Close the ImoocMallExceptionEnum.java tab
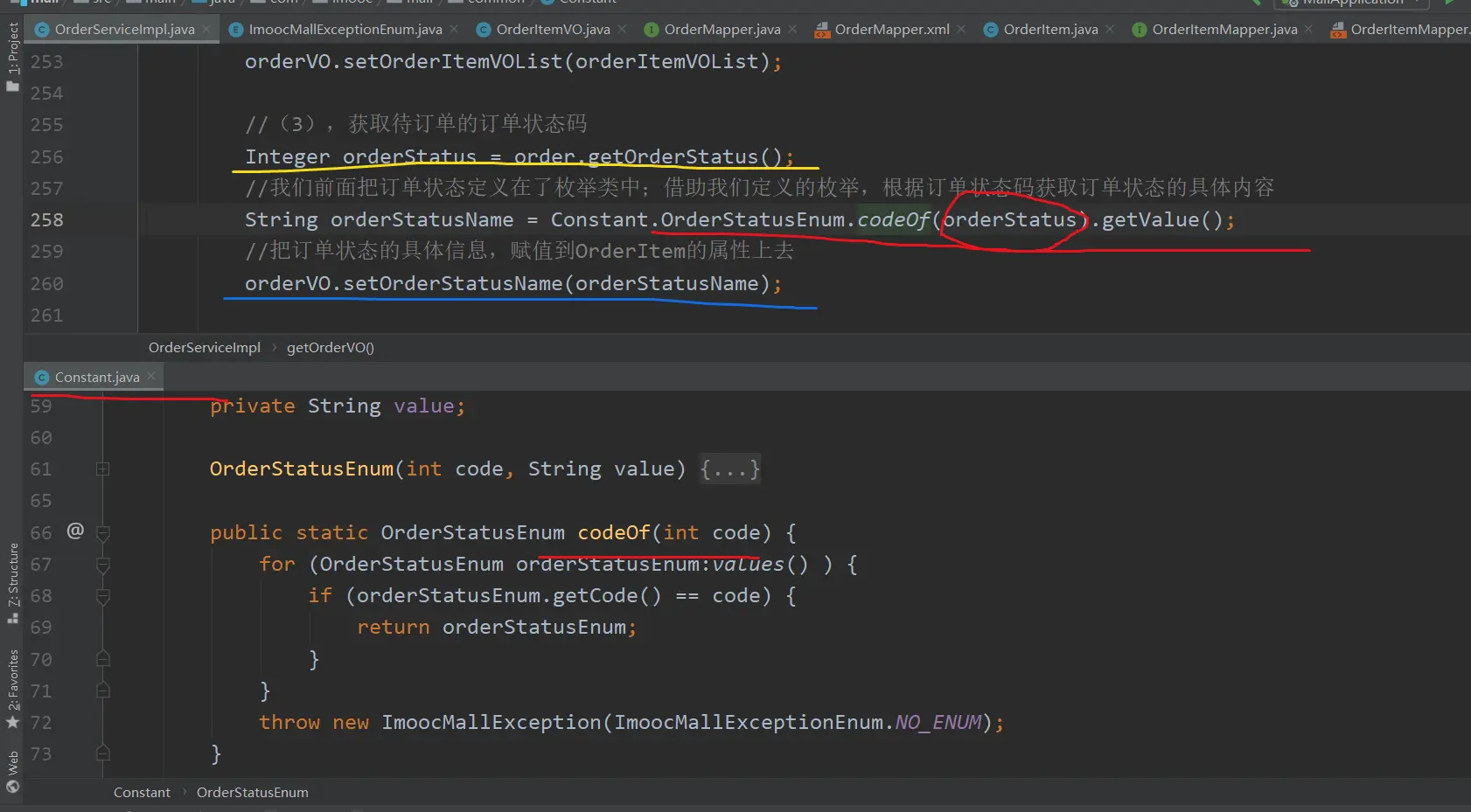 pyautogui.click(x=454, y=29)
